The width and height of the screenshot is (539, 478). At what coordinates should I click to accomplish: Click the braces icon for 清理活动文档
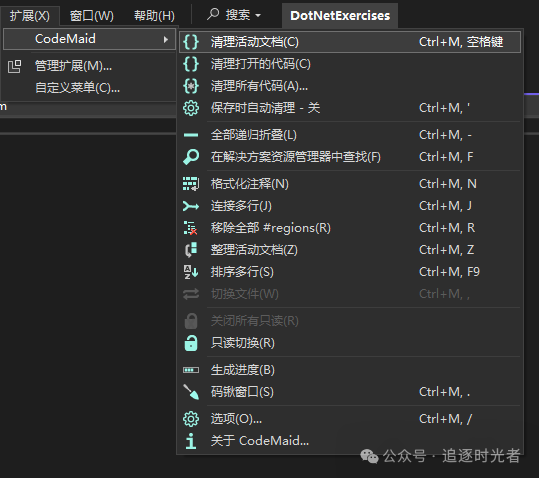click(191, 42)
